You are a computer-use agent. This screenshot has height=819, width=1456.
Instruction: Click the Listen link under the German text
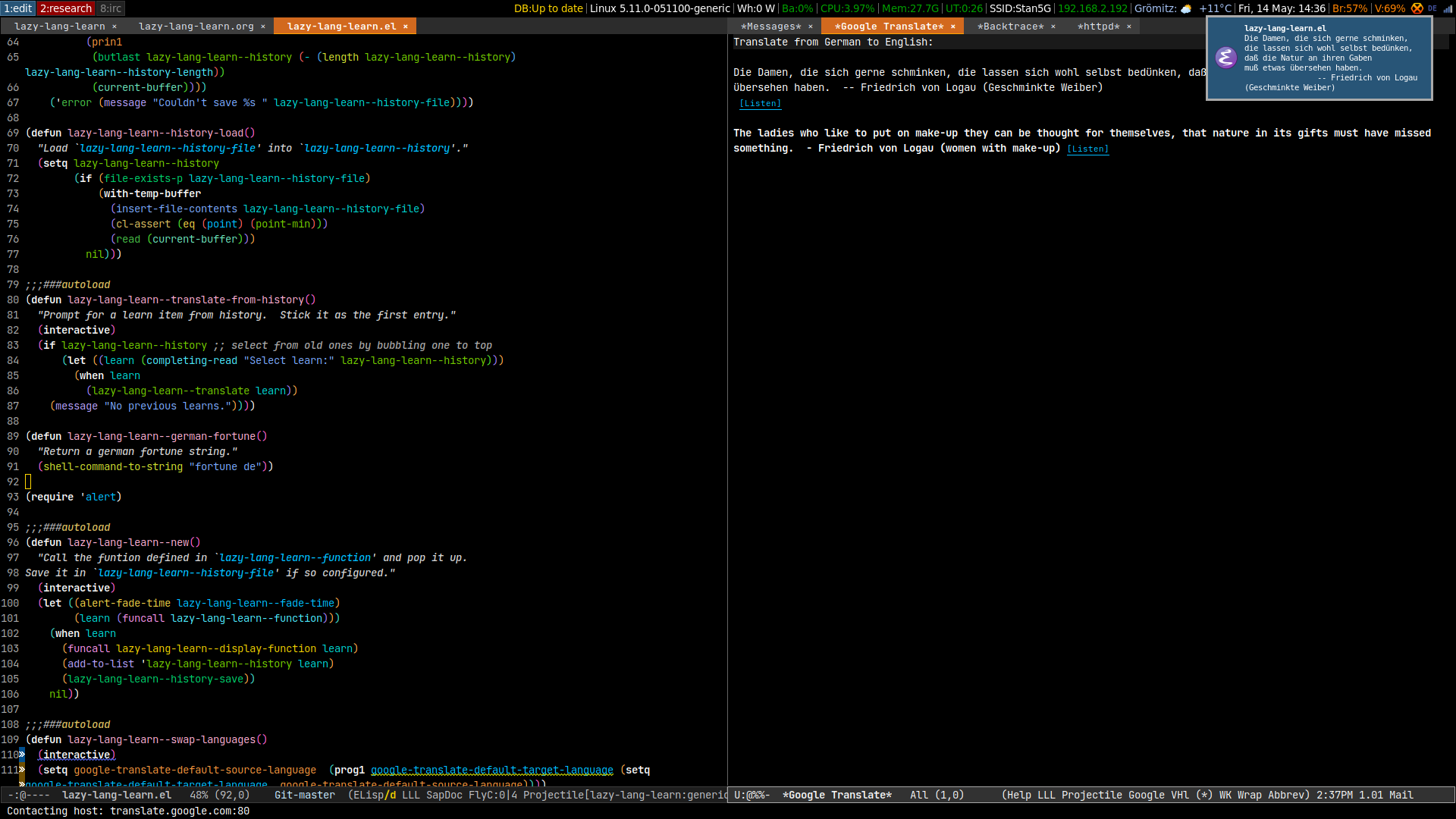tap(761, 103)
